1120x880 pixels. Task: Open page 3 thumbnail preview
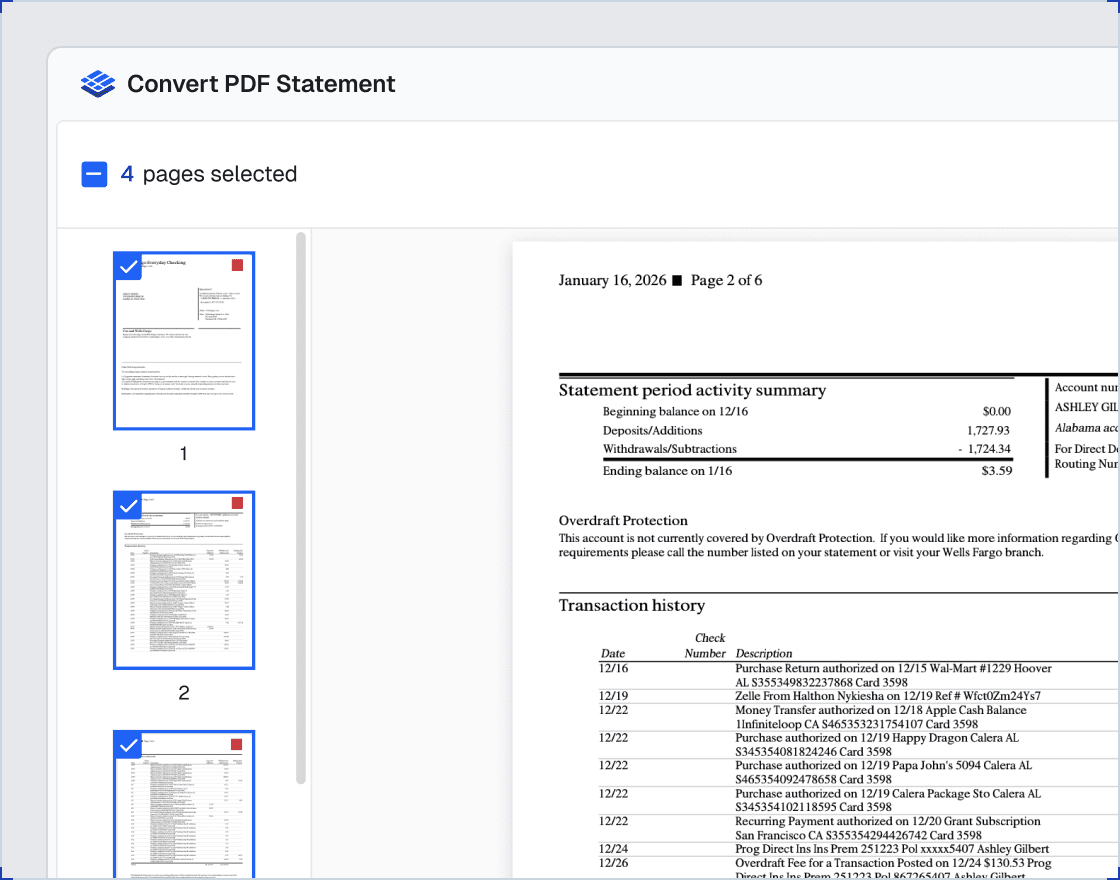click(x=184, y=805)
